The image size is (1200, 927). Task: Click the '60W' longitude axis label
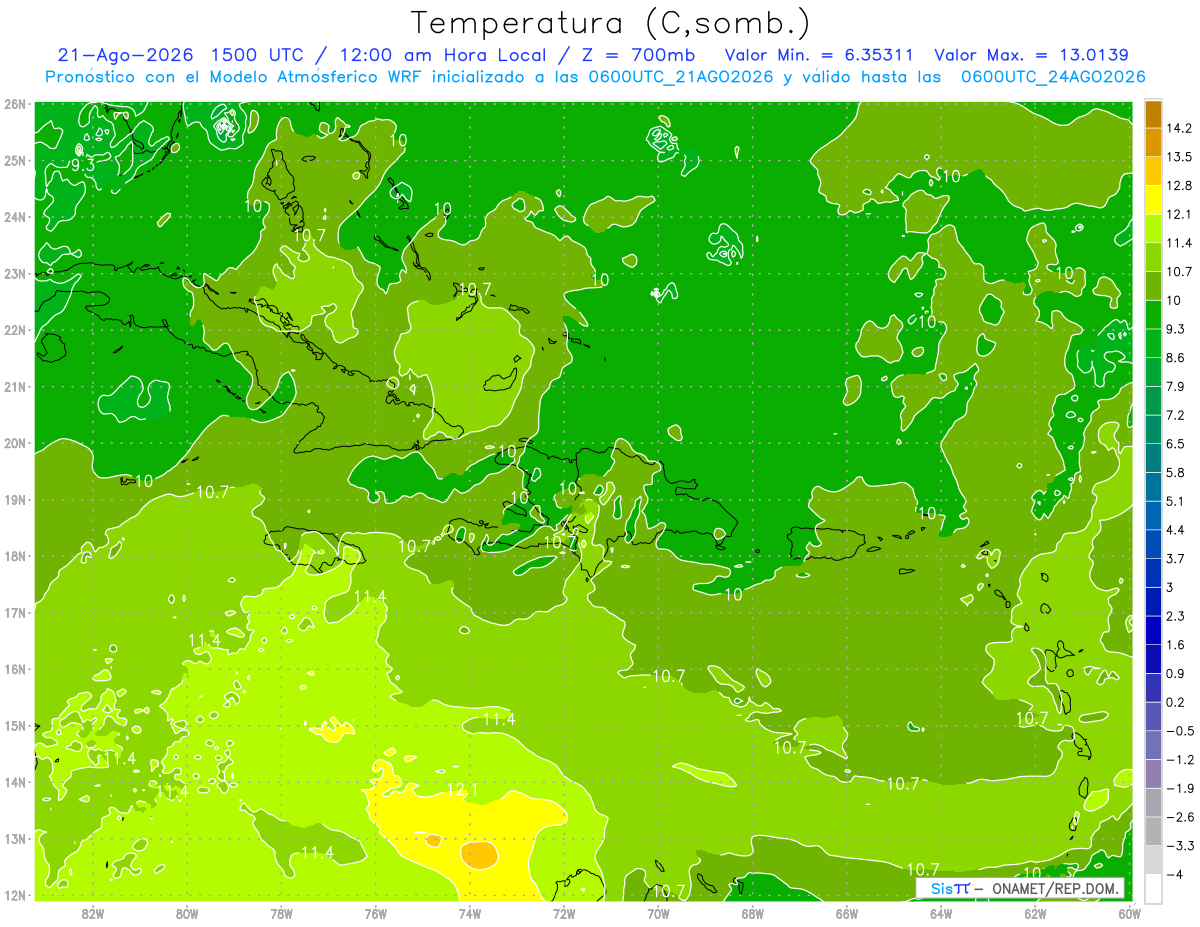(1130, 913)
